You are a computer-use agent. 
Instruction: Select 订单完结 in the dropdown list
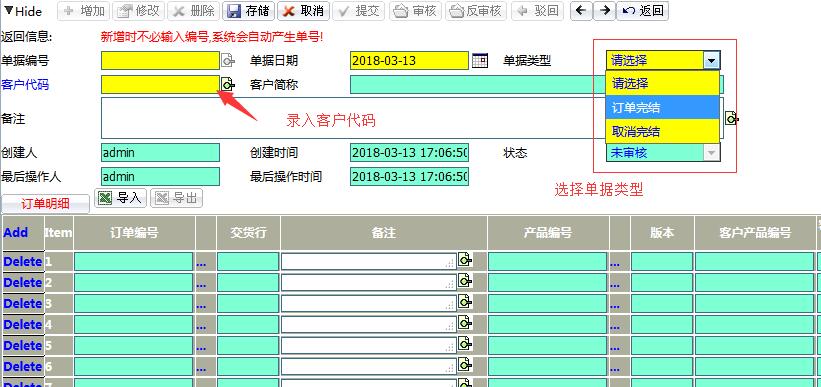662,108
